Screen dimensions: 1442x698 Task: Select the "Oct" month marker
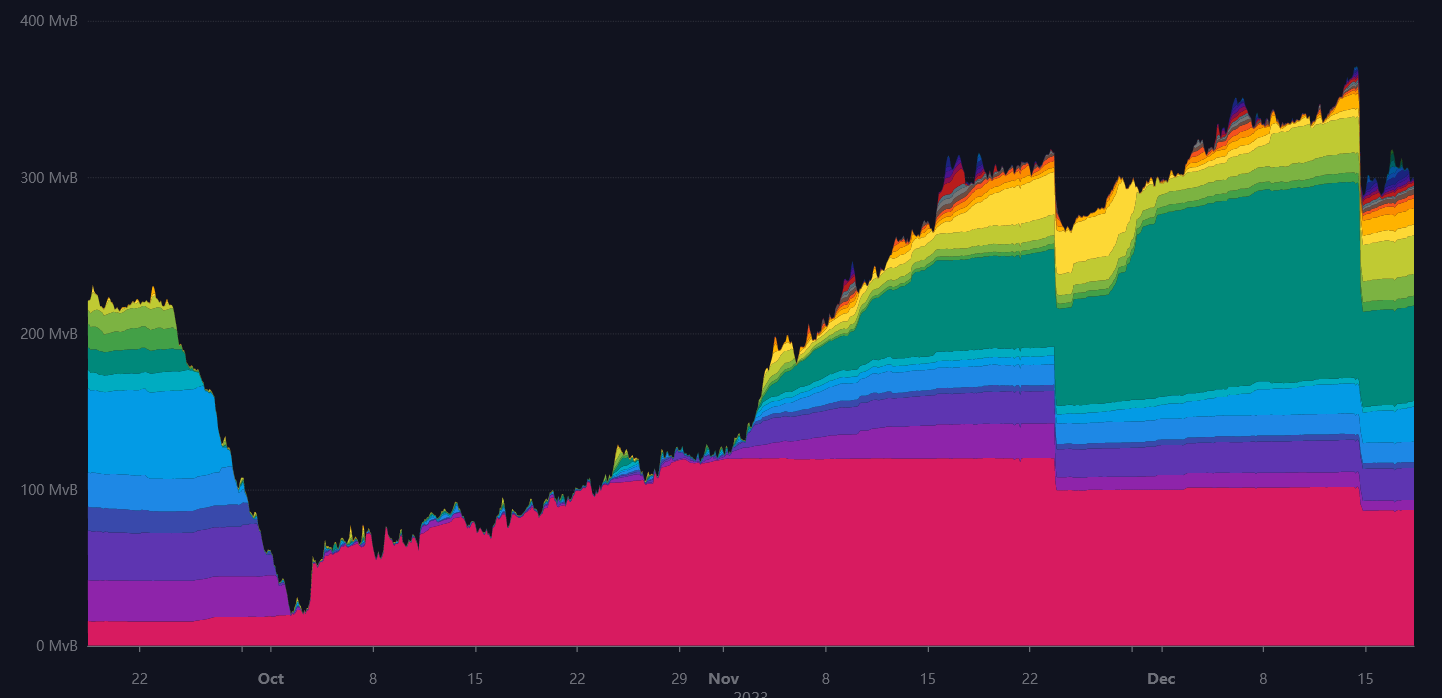270,678
